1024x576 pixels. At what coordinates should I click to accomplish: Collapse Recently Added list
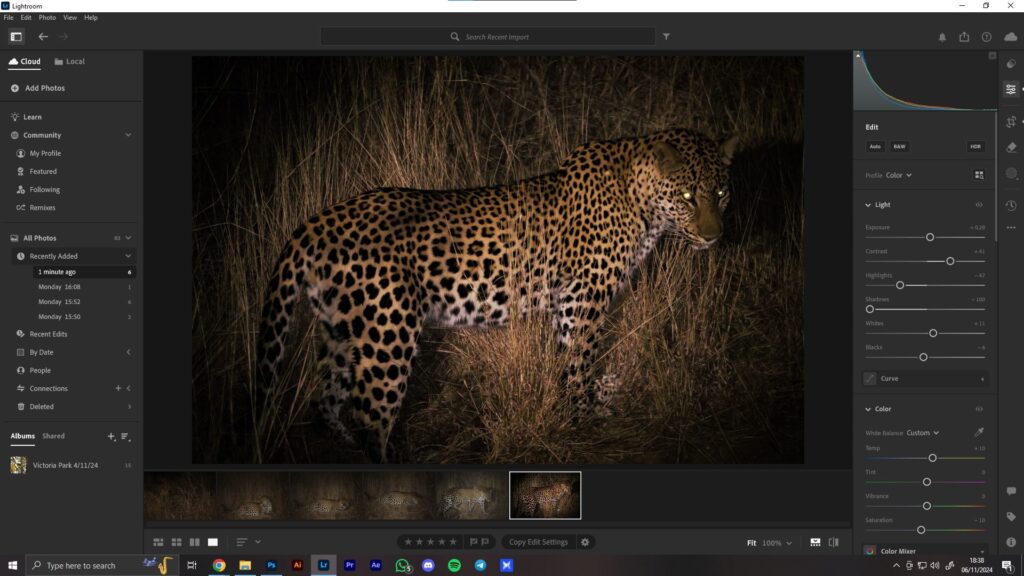coord(128,256)
